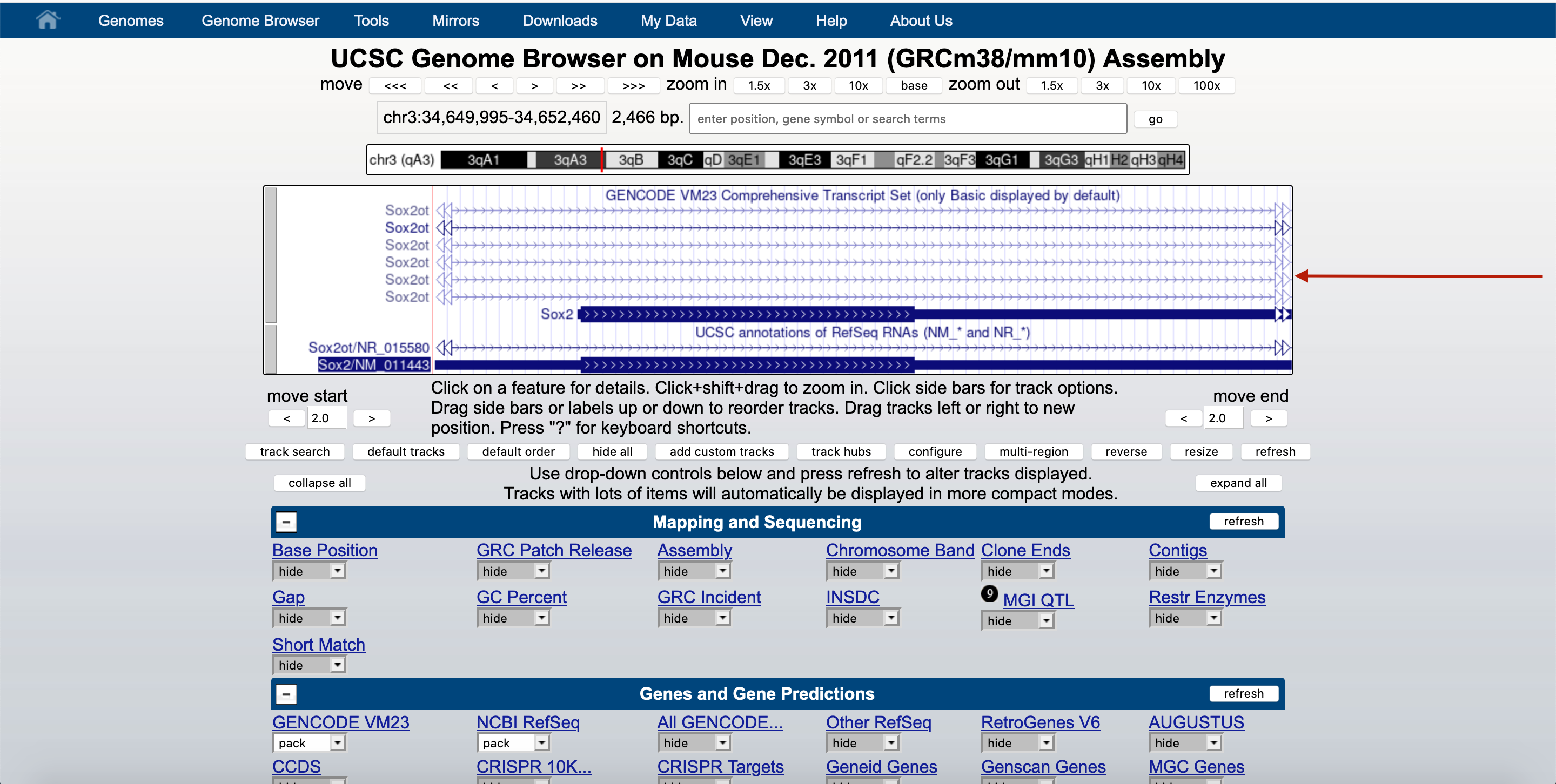Image resolution: width=1556 pixels, height=784 pixels.
Task: Open the INSDC track link
Action: click(853, 597)
